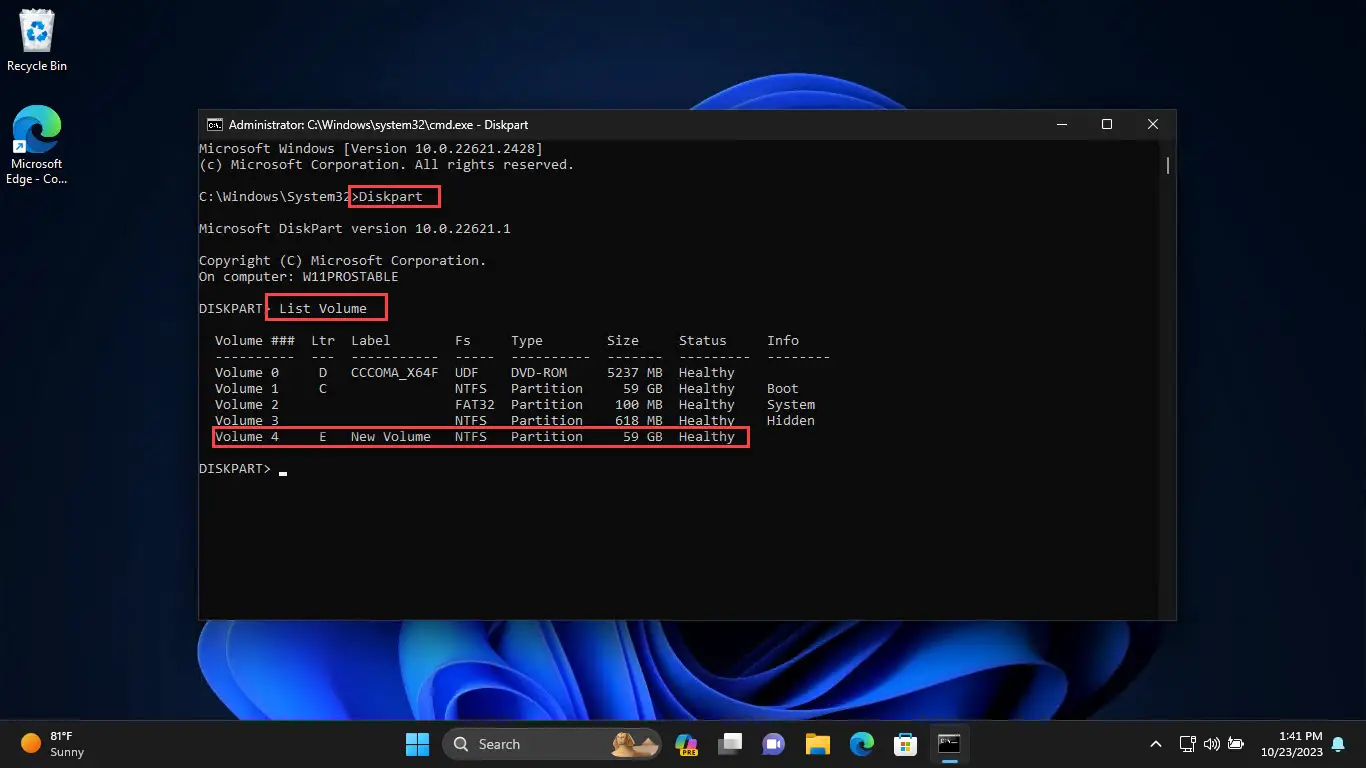Screen dimensions: 1366x768
Task: Open Copilot preview from taskbar
Action: point(686,744)
